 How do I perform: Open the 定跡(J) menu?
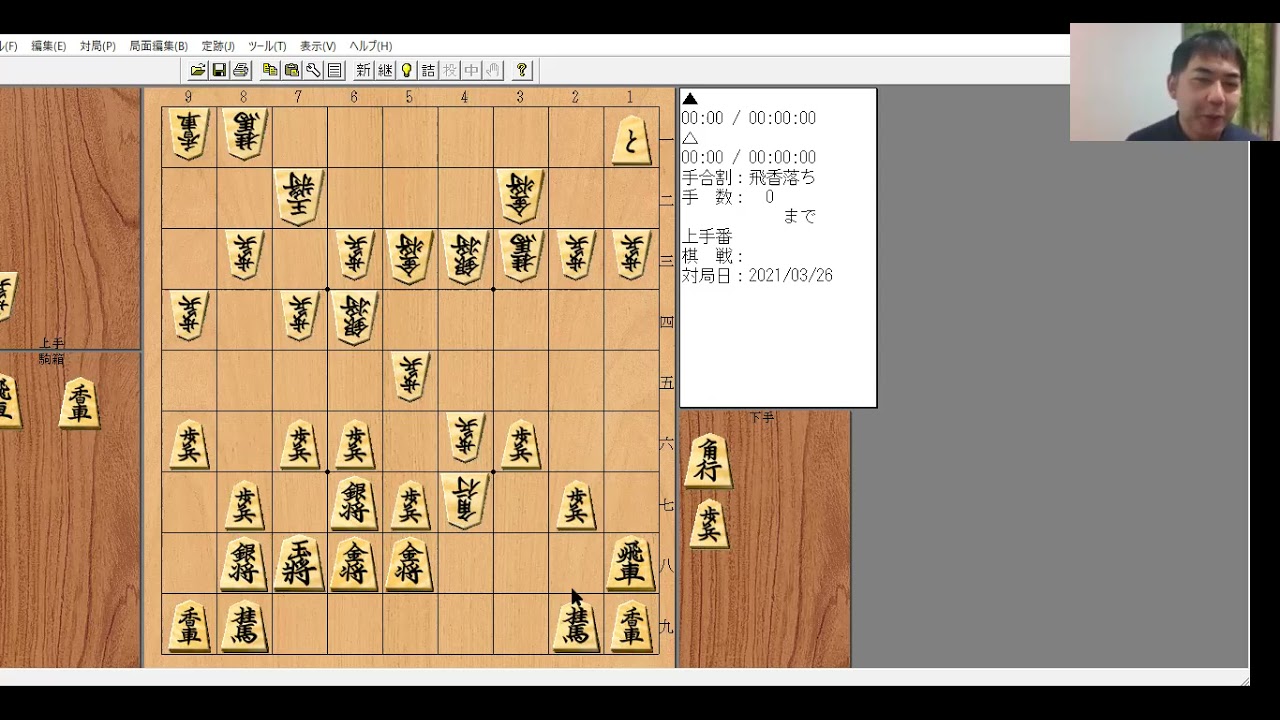pyautogui.click(x=218, y=46)
